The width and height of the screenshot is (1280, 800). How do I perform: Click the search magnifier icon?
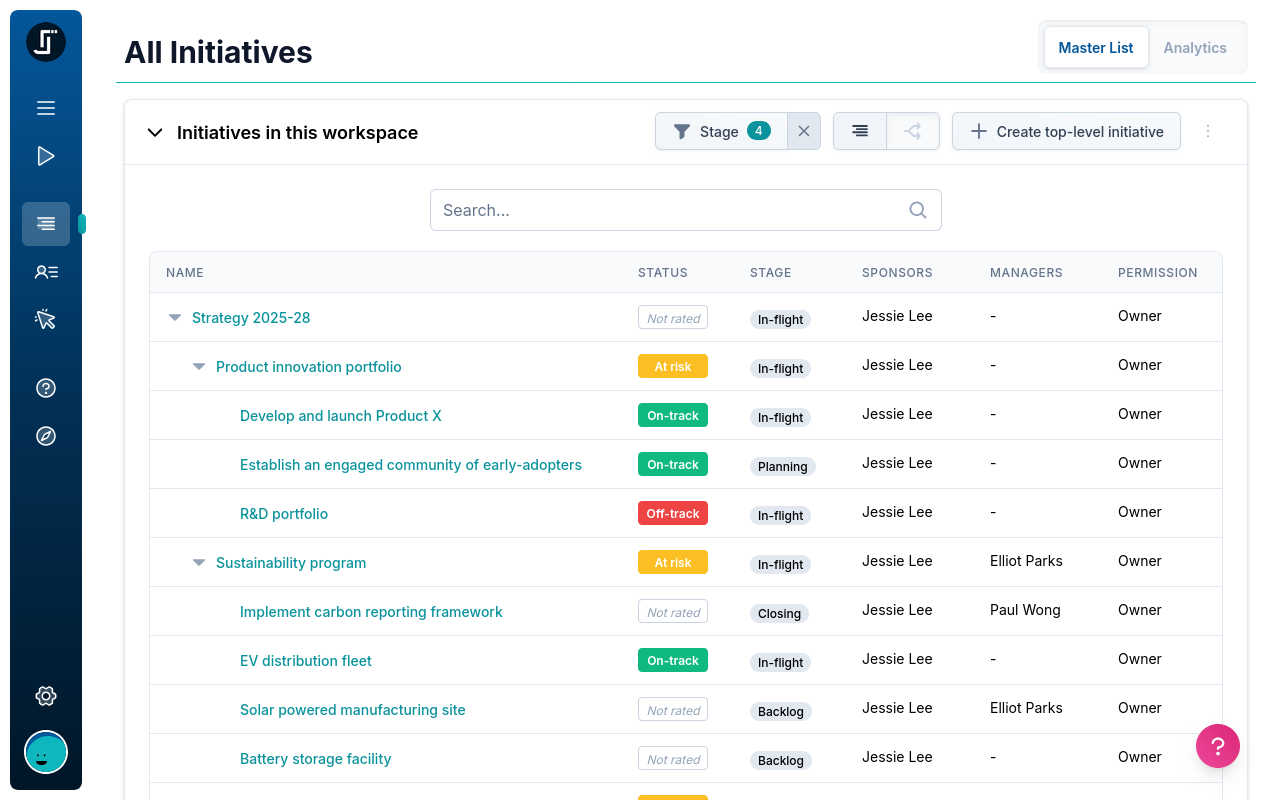918,210
